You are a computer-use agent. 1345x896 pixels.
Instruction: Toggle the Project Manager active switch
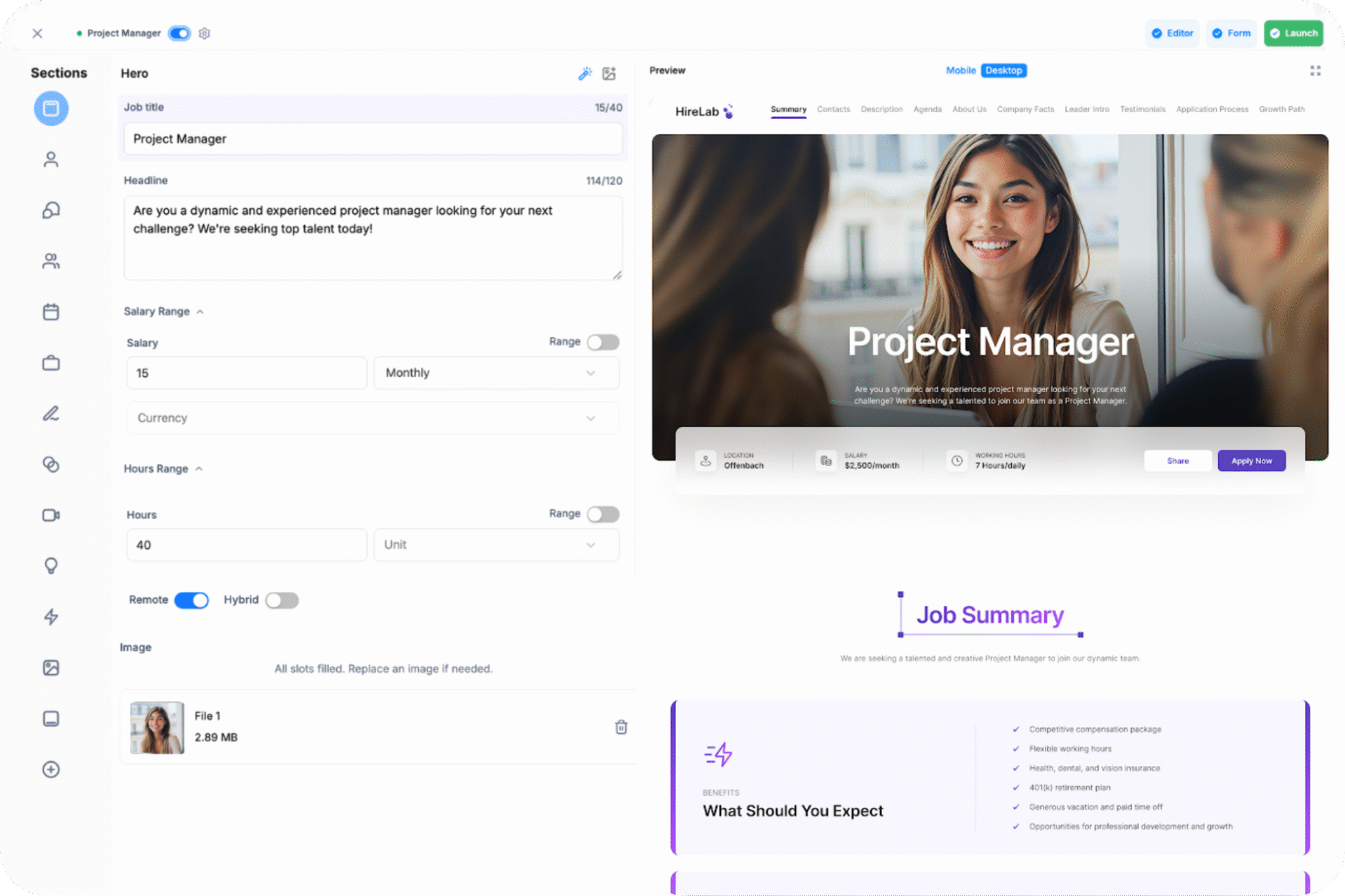179,33
